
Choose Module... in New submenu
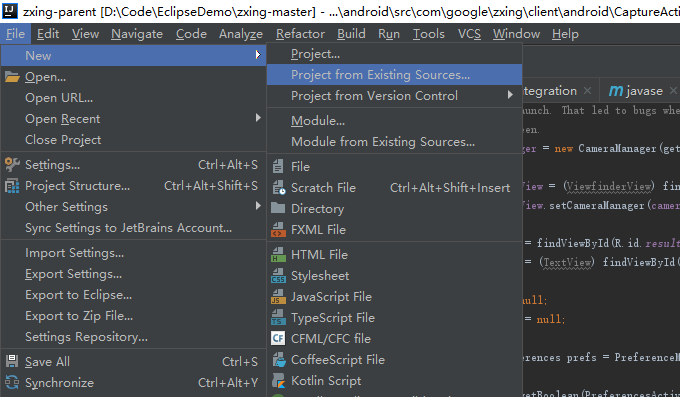(x=395, y=121)
